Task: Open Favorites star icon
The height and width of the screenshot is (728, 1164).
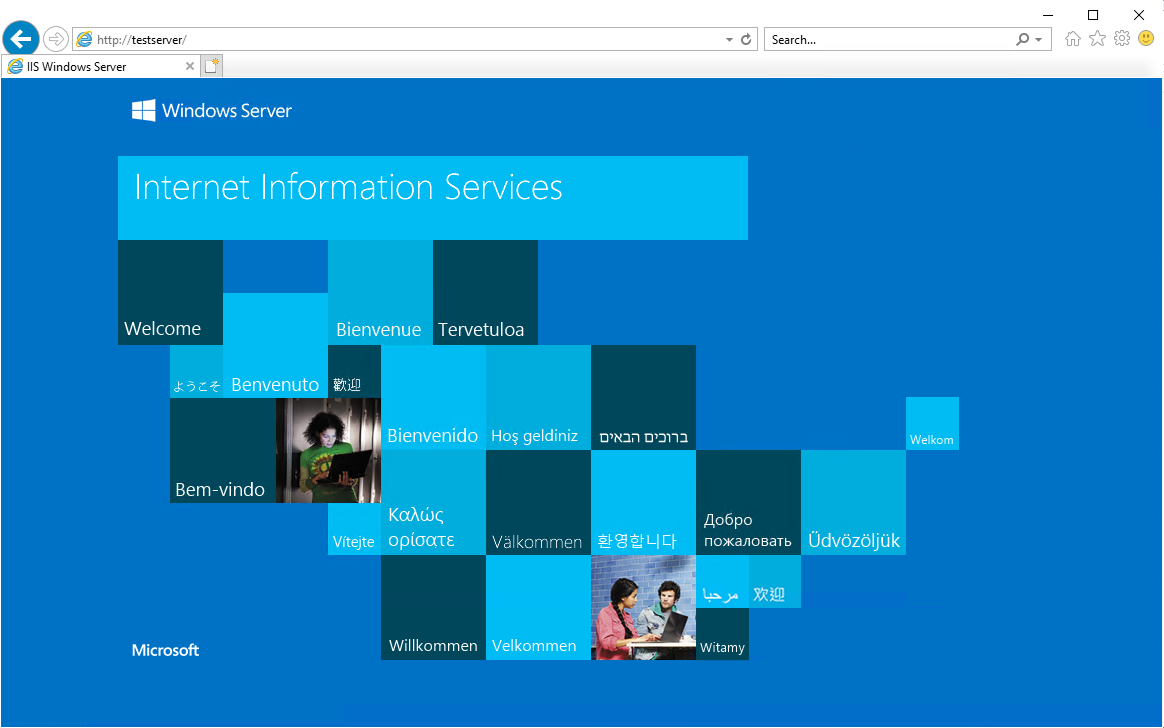Action: coord(1097,39)
